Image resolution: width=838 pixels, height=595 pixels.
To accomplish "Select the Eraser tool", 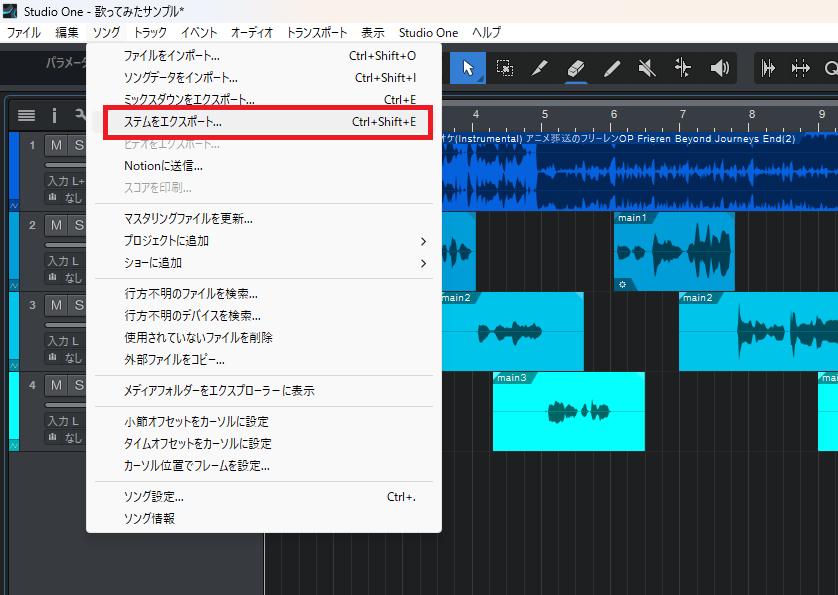I will 576,68.
